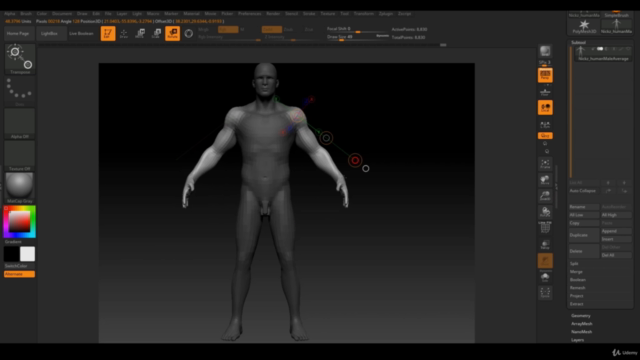Image resolution: width=640 pixels, height=360 pixels.
Task: Expand the NanoMesh palette
Action: pos(582,332)
